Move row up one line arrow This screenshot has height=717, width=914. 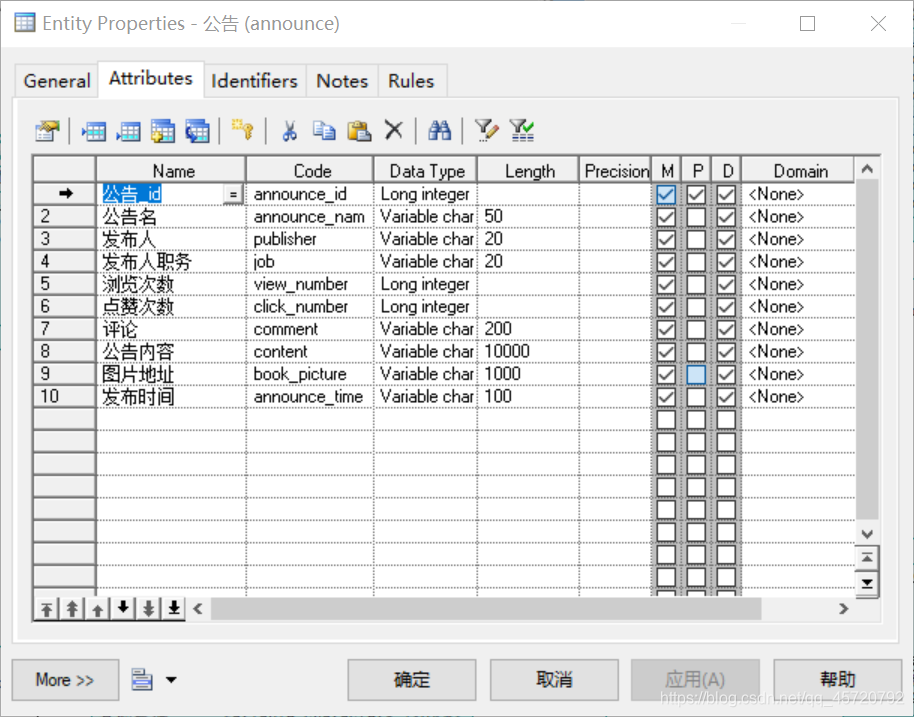click(97, 609)
